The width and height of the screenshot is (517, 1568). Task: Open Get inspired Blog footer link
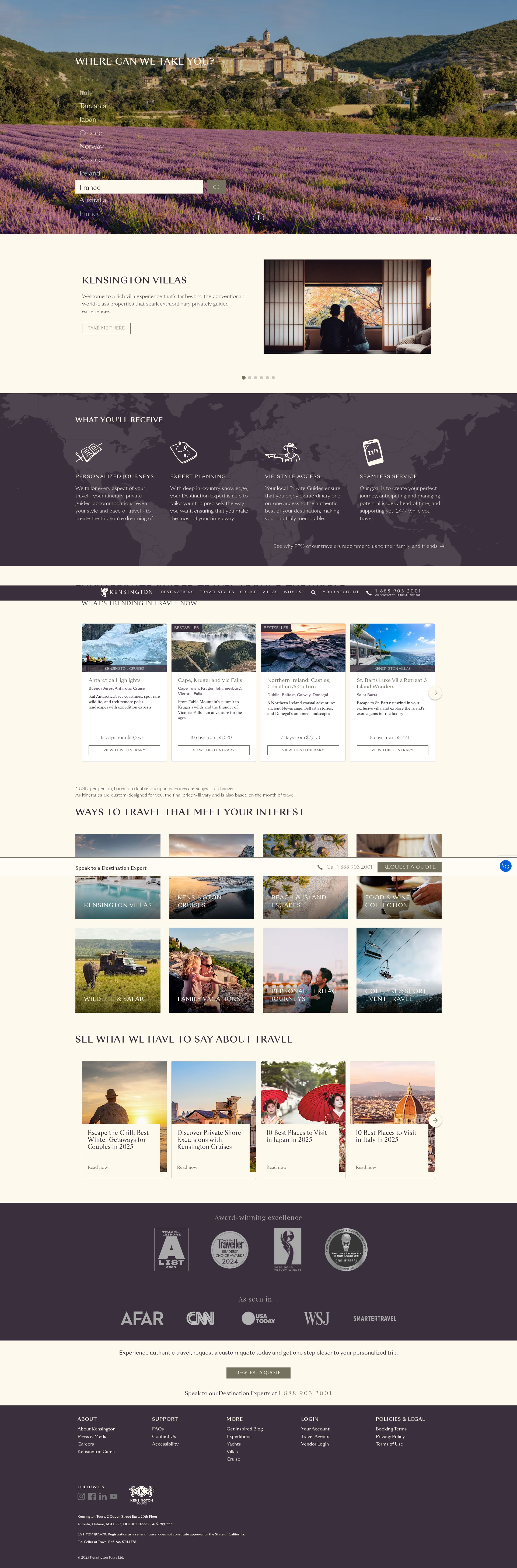[x=245, y=1429]
